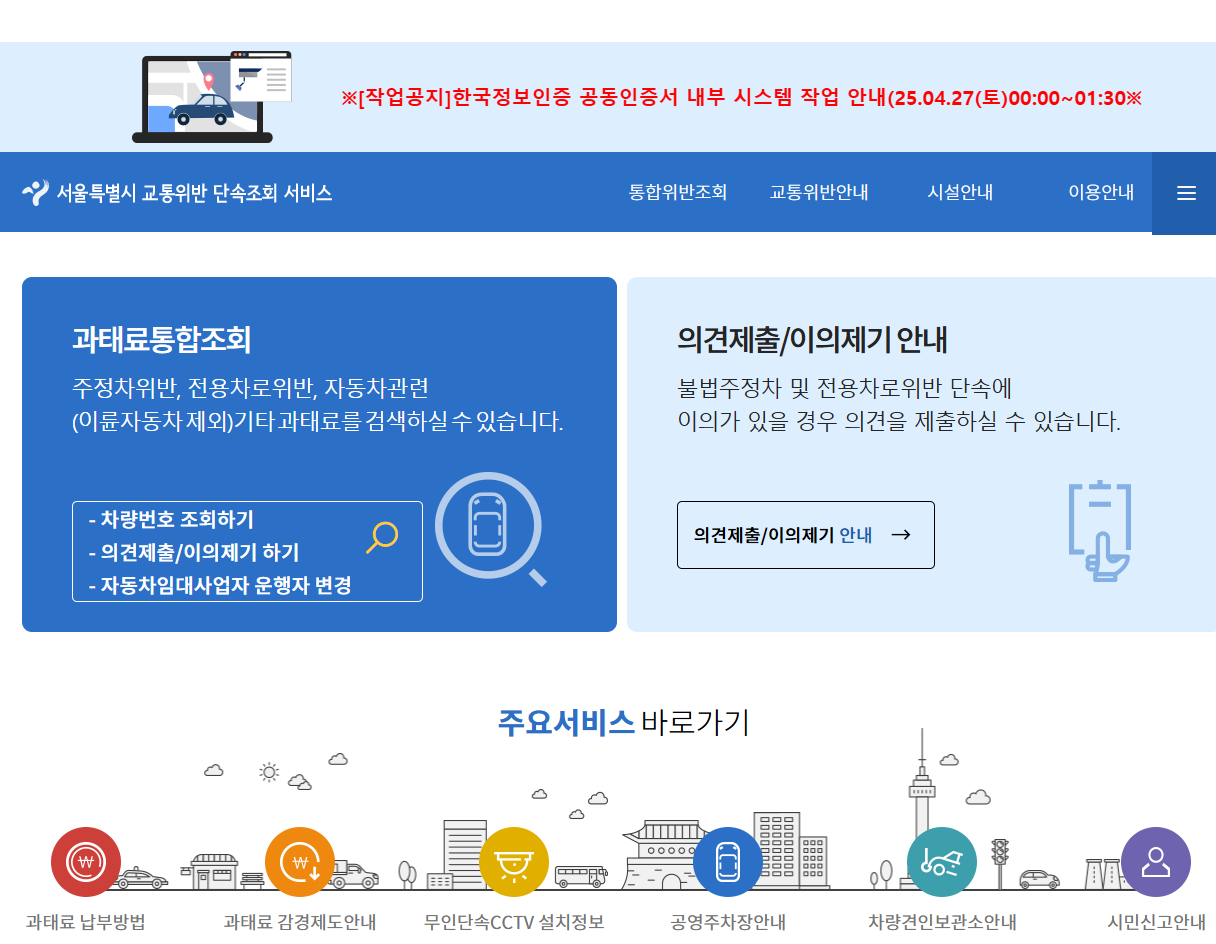The height and width of the screenshot is (944, 1216).
Task: Click laptop car illustration in banner
Action: 212,97
